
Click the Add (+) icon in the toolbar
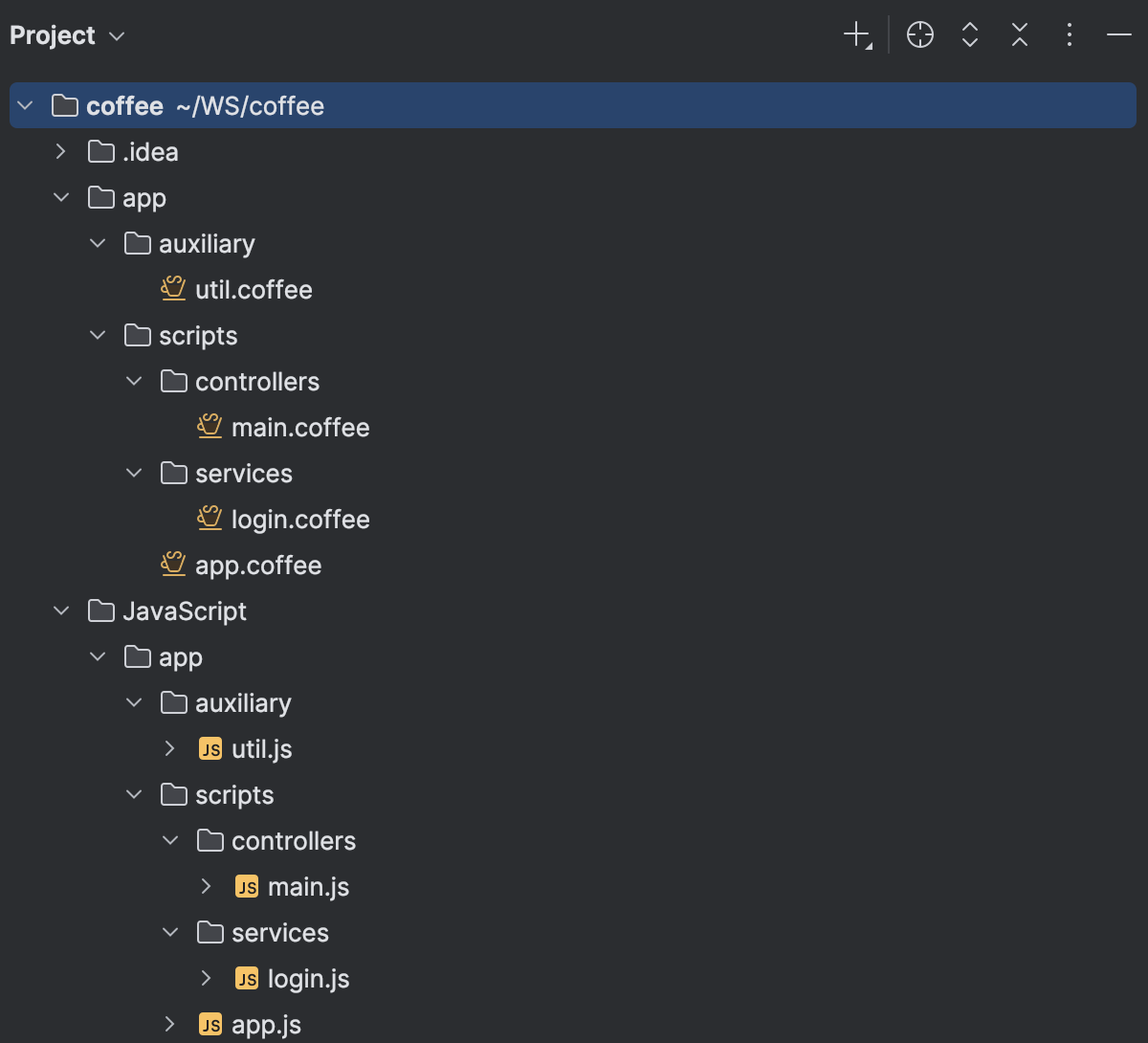(856, 34)
